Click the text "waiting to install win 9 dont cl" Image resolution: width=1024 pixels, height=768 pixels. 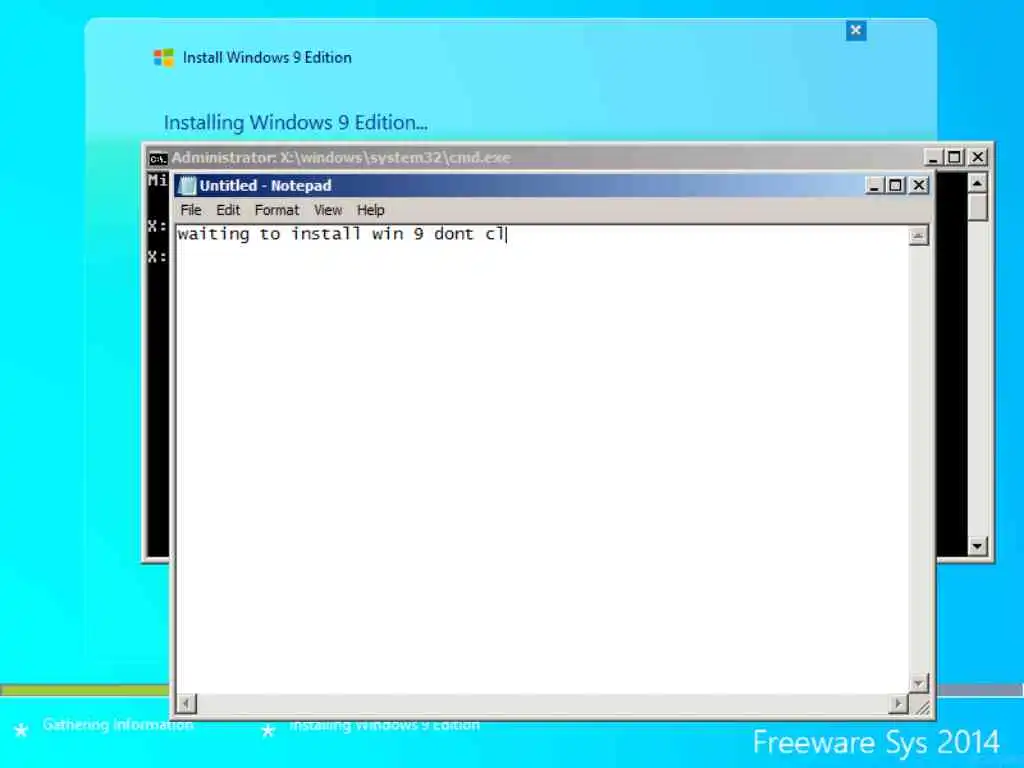coord(341,234)
